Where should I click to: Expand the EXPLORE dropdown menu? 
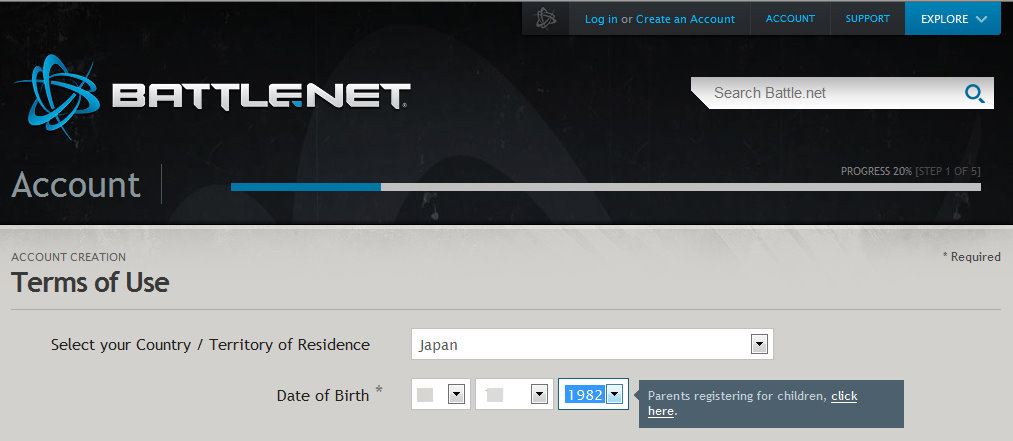click(x=953, y=19)
